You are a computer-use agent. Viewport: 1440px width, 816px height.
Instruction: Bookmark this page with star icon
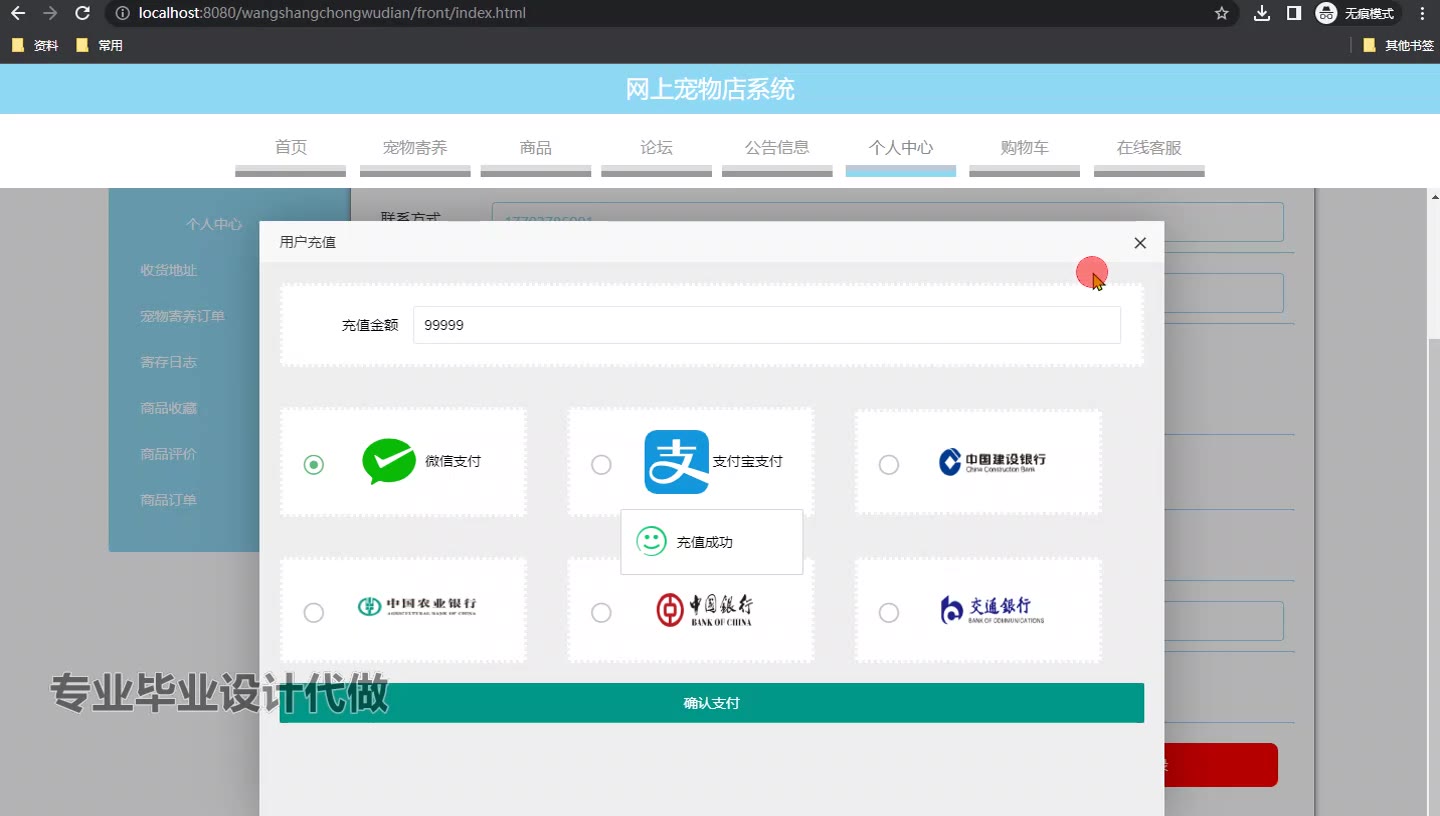[1221, 13]
